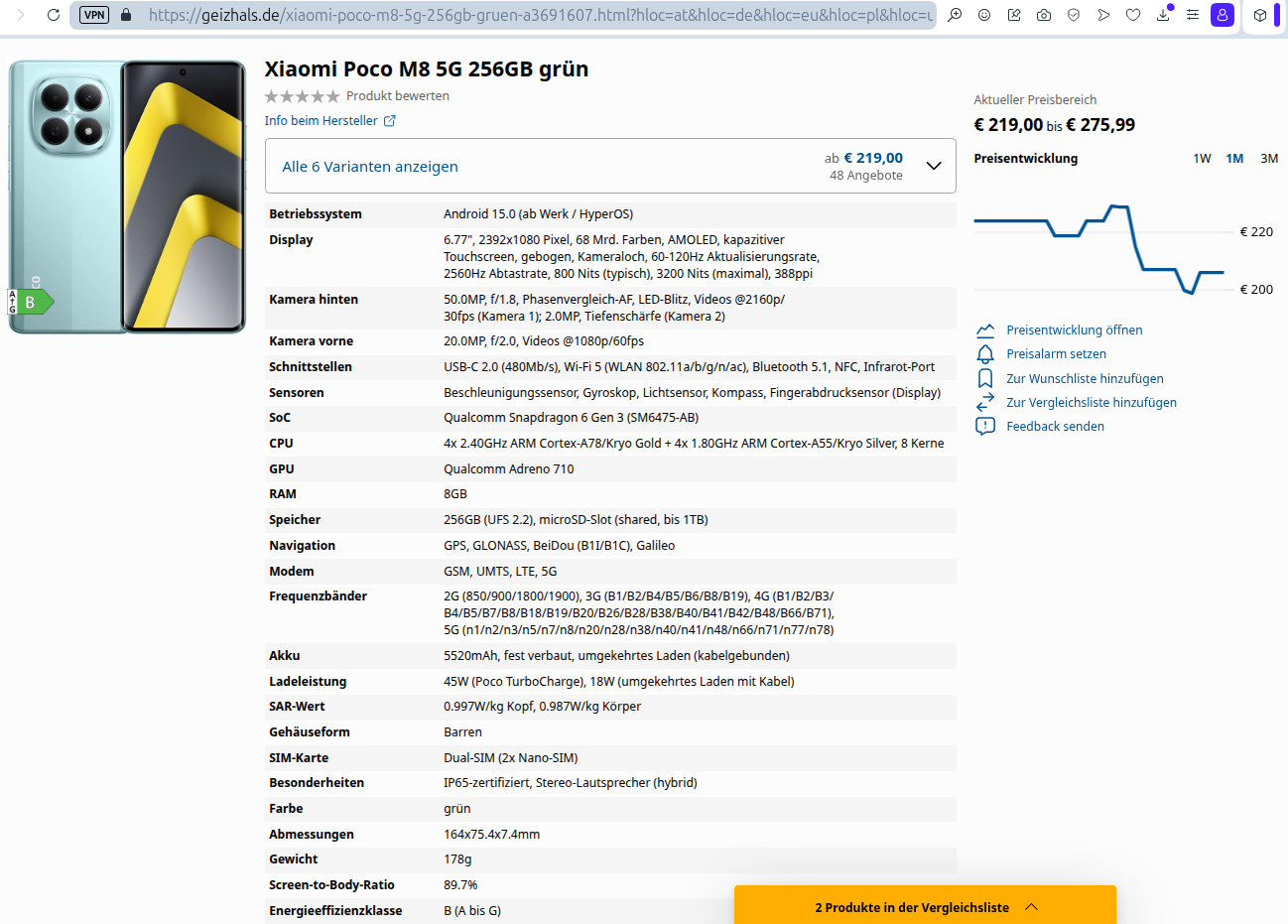Expand '2 Produkte in der Vergleichsliste' bar
This screenshot has height=924, width=1288.
(x=925, y=907)
